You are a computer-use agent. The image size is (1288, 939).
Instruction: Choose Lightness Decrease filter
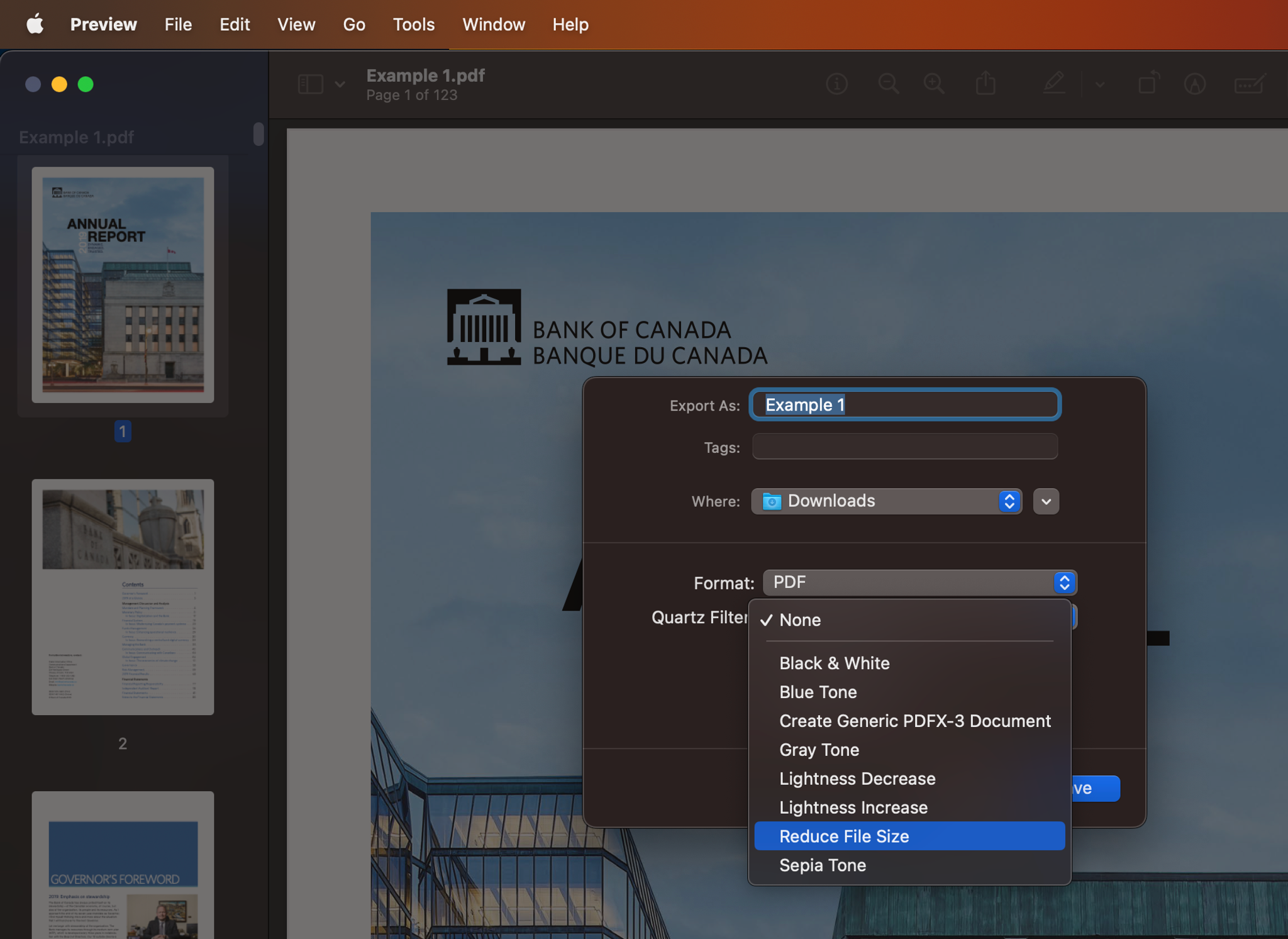[909, 779]
